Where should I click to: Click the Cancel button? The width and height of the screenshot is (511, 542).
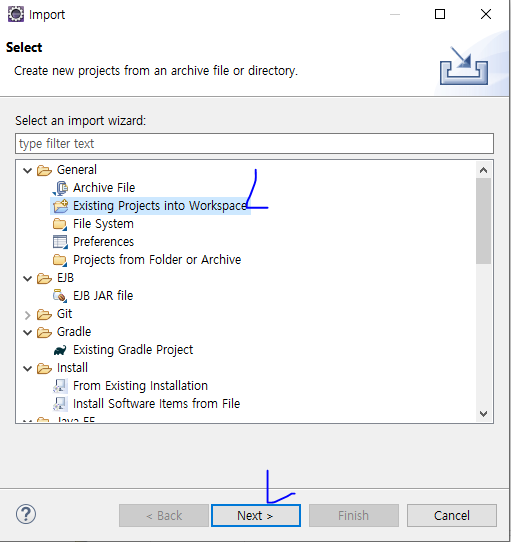pos(452,516)
